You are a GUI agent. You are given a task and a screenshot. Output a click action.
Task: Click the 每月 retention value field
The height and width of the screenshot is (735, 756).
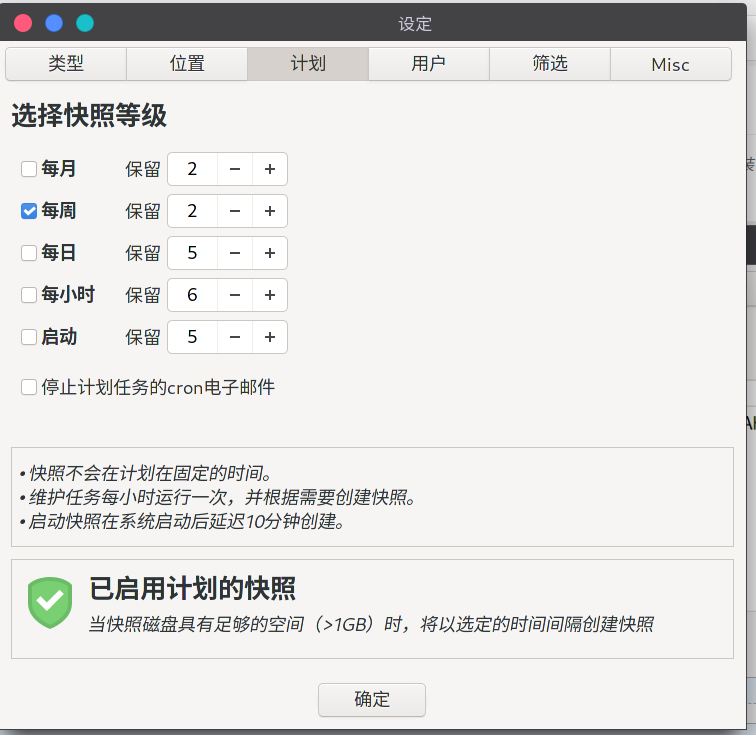click(192, 169)
